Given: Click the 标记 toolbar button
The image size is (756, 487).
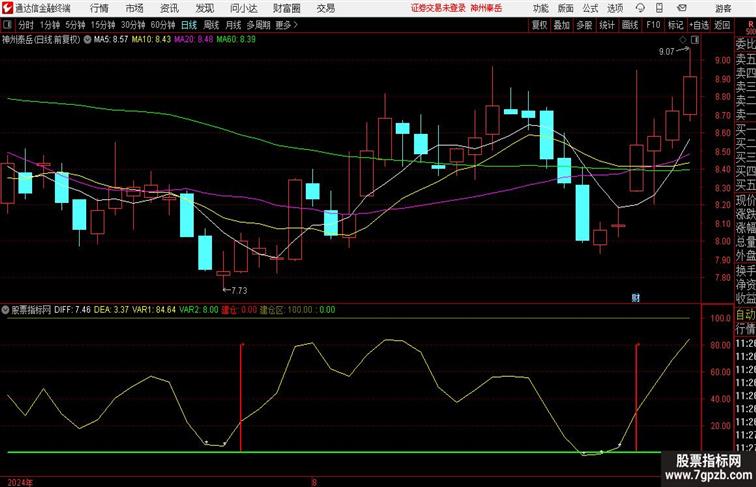Looking at the screenshot, I should pos(675,25).
